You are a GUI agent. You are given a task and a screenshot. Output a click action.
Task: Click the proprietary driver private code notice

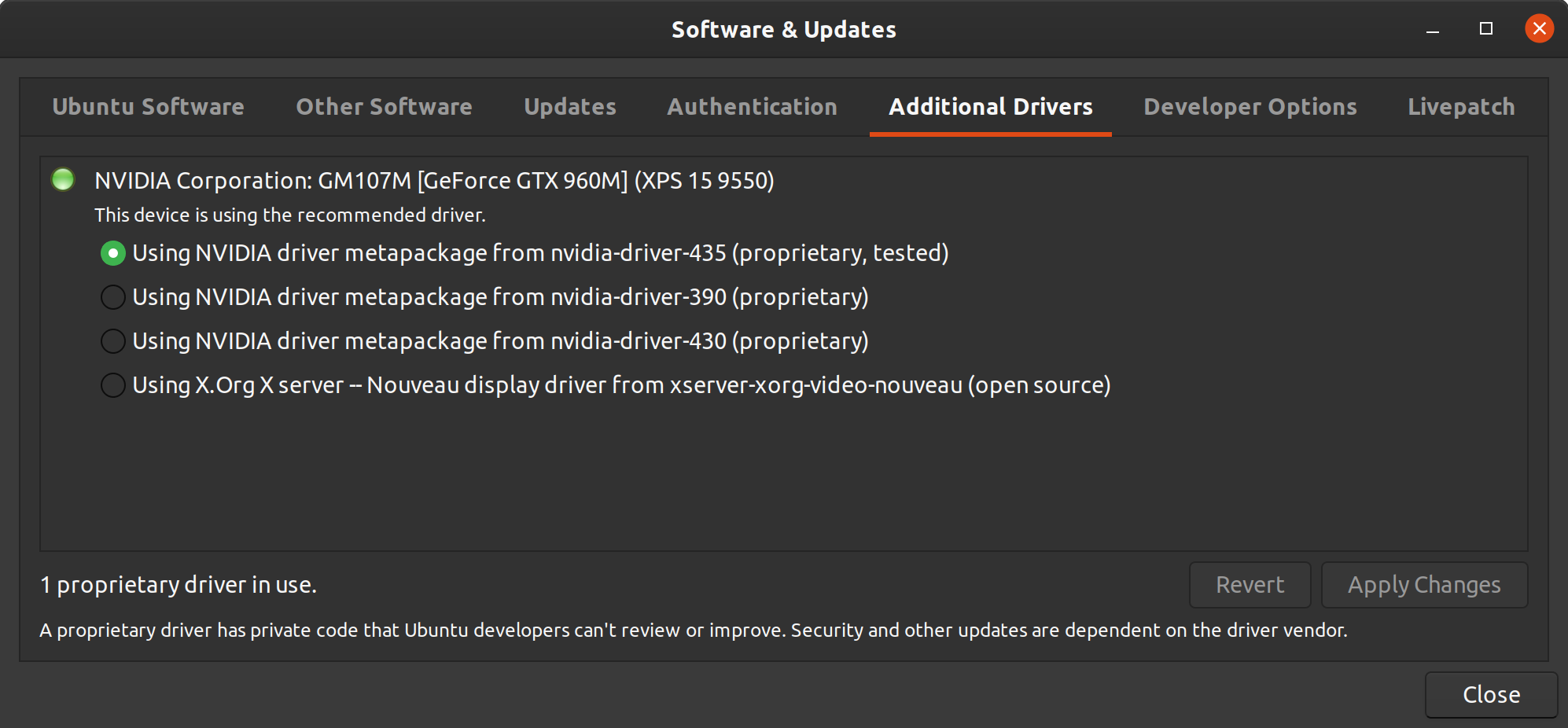point(694,631)
